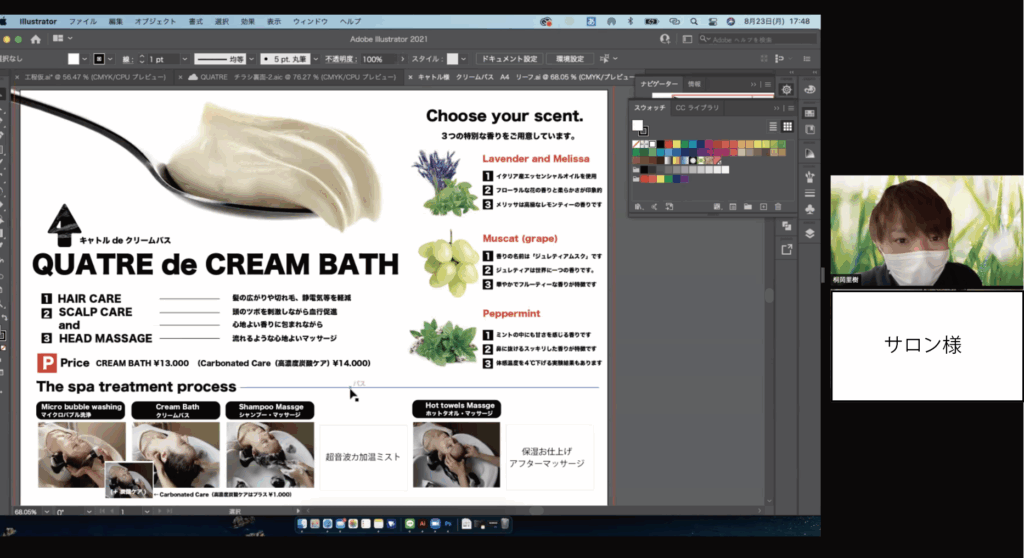
Task: Delete swatch using the trash icon
Action: click(778, 206)
